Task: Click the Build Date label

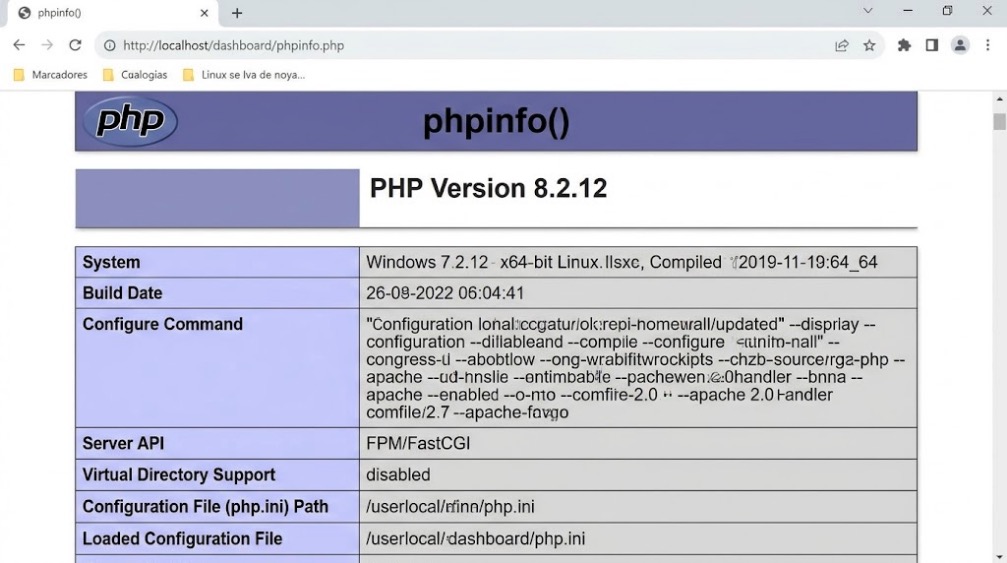Action: [x=122, y=293]
